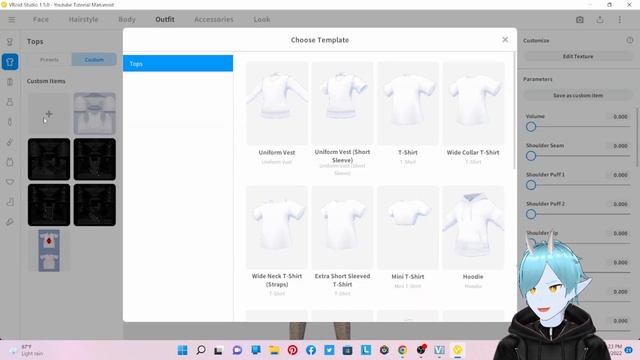Switch to the Face tab

click(x=41, y=20)
